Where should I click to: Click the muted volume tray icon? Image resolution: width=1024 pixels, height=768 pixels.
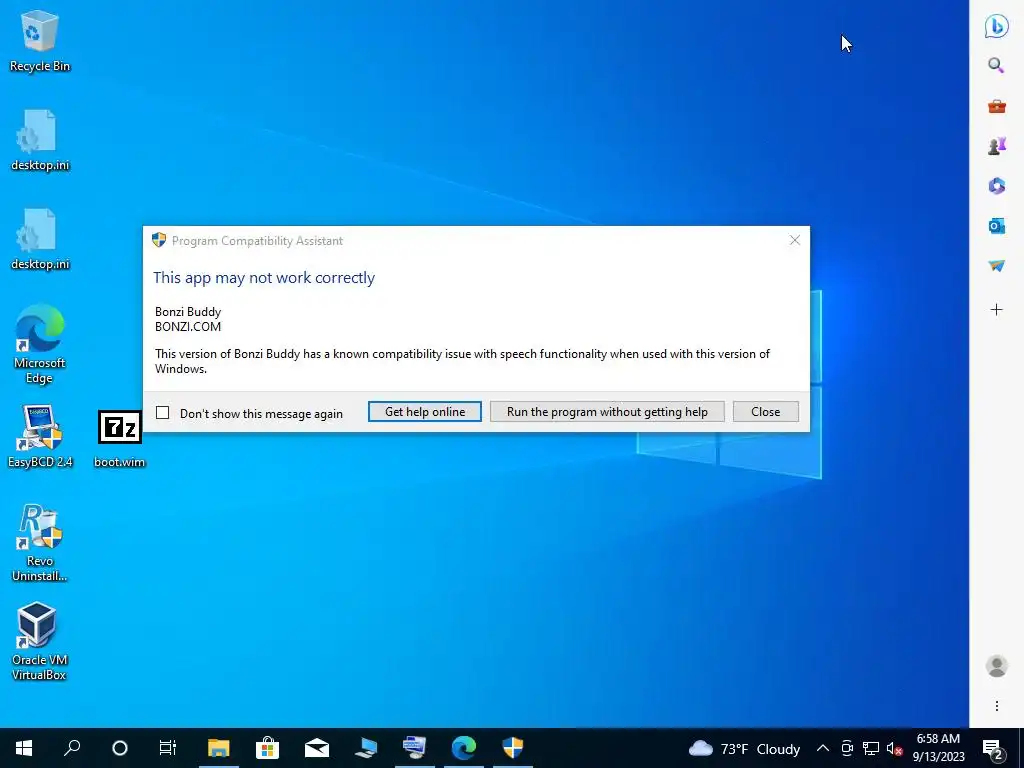(x=895, y=748)
